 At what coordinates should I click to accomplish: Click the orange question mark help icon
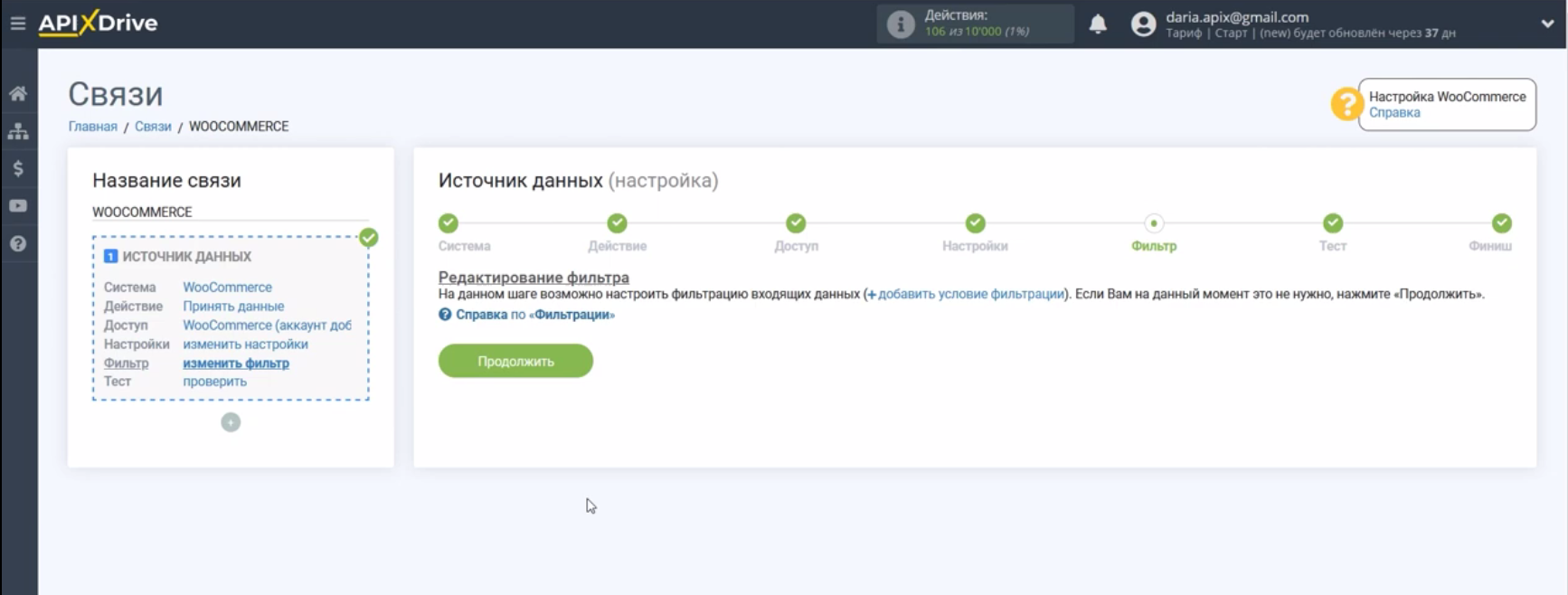point(1346,104)
